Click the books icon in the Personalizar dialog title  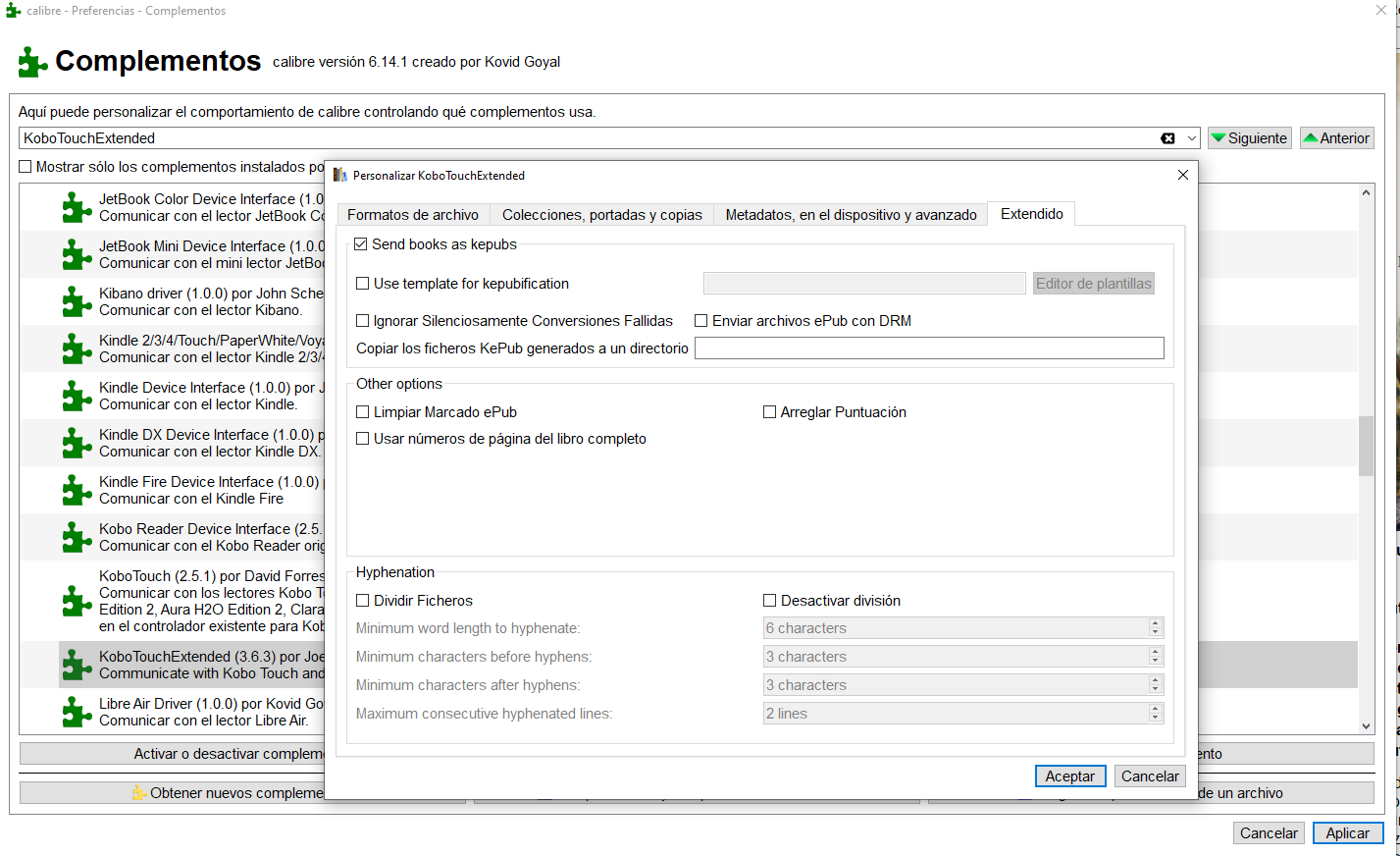(340, 175)
